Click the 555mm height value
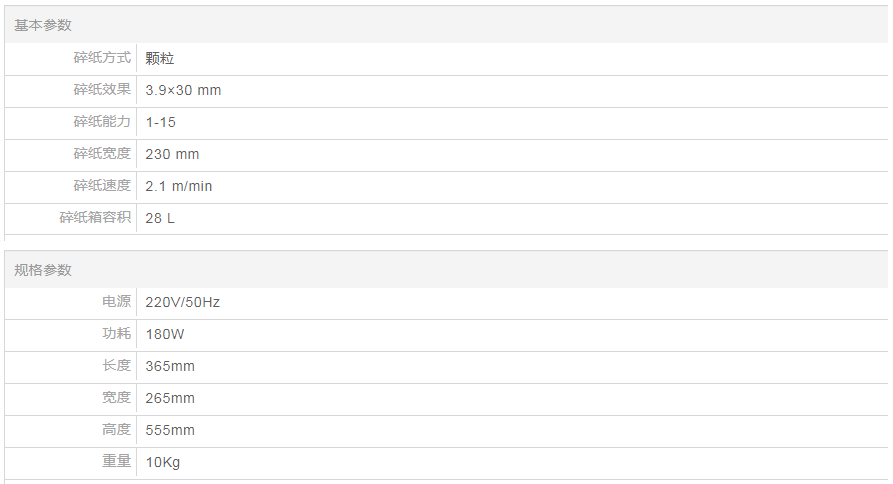Viewport: 893px width, 484px height. coord(170,430)
